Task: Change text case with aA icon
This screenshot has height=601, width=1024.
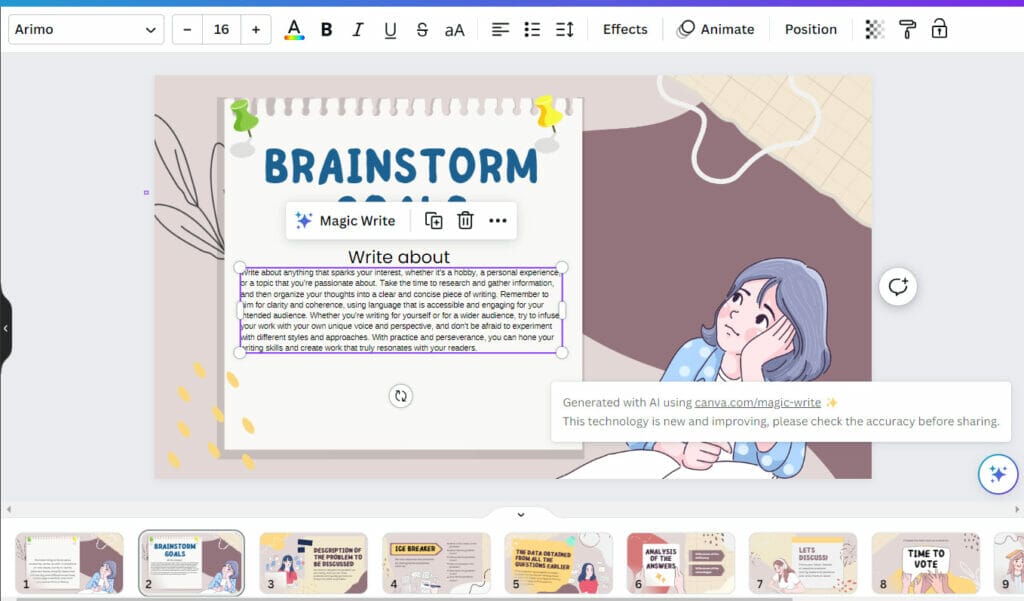Action: click(454, 30)
